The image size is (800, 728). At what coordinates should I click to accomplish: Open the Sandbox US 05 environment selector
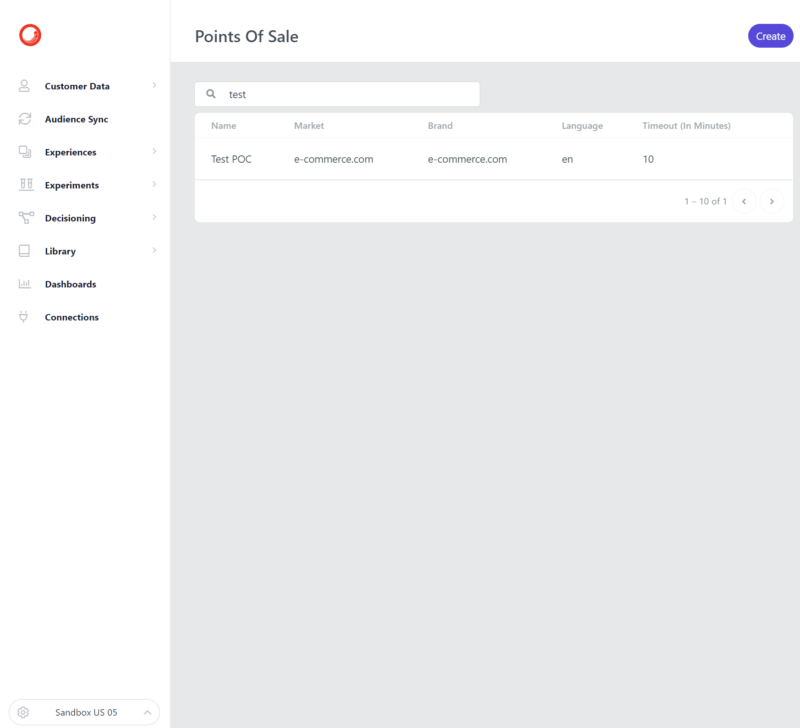tap(87, 711)
